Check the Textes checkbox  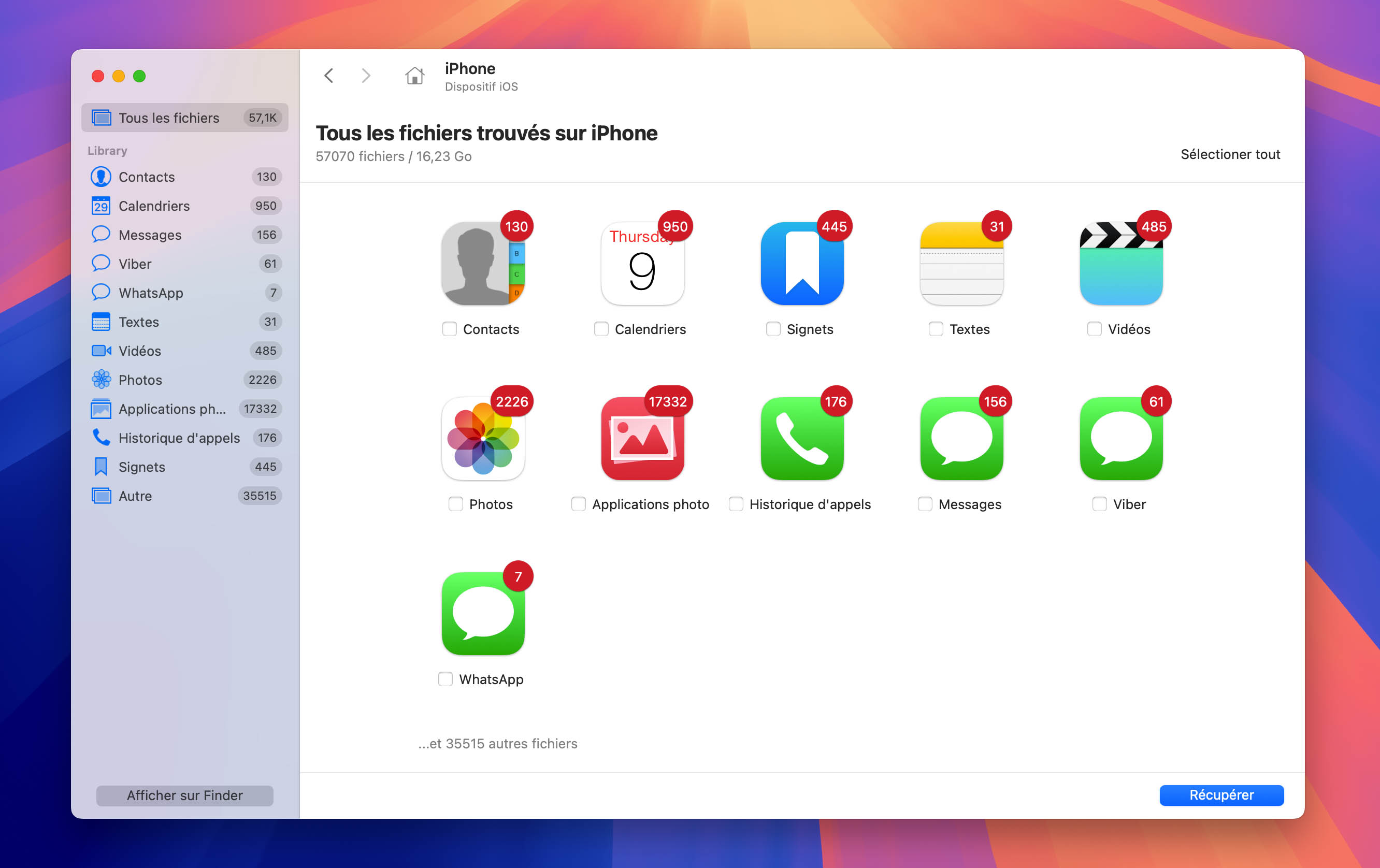point(936,329)
